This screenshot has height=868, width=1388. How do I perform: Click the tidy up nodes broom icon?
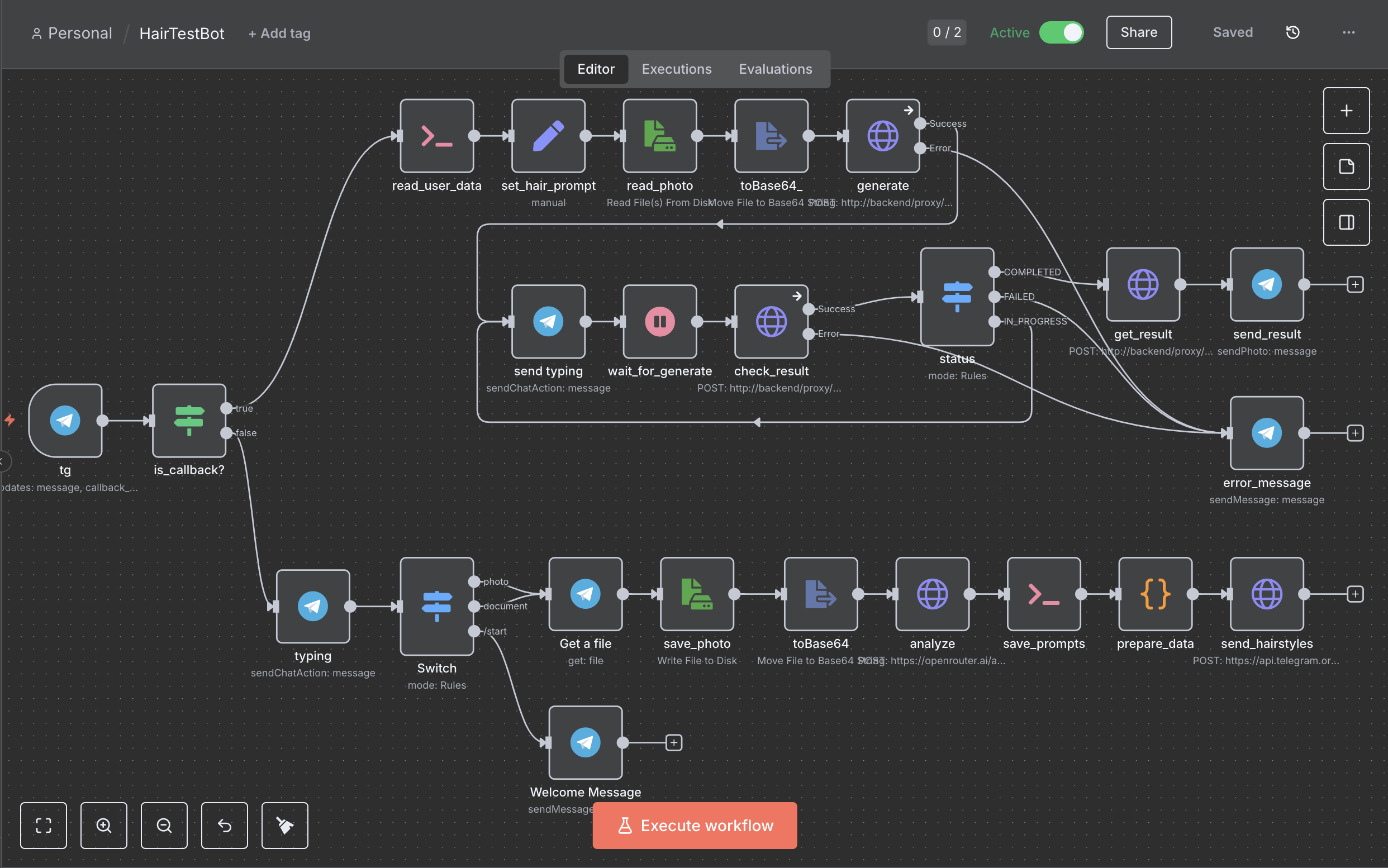click(285, 825)
